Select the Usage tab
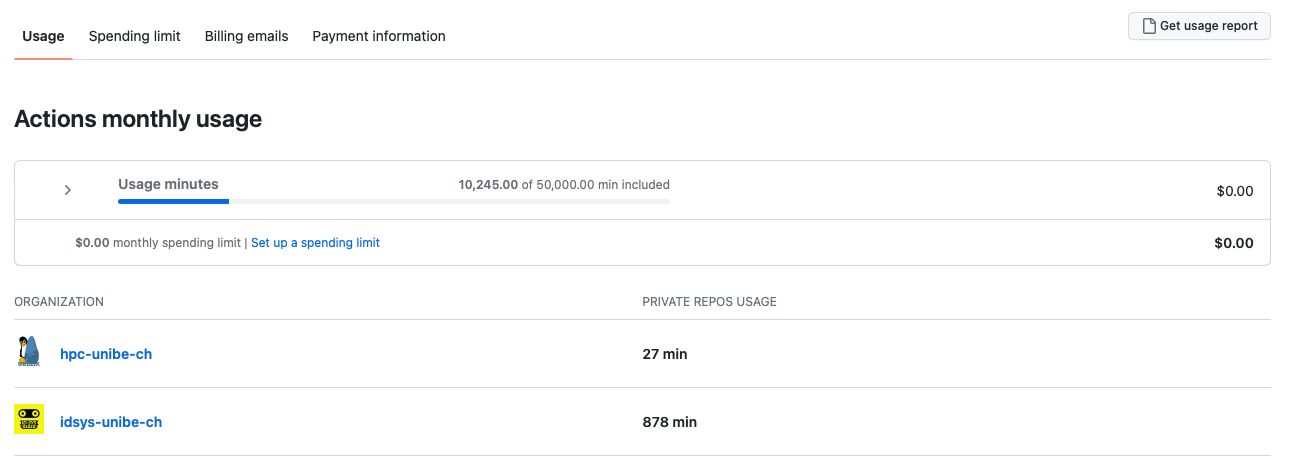Image resolution: width=1293 pixels, height=469 pixels. pos(43,36)
